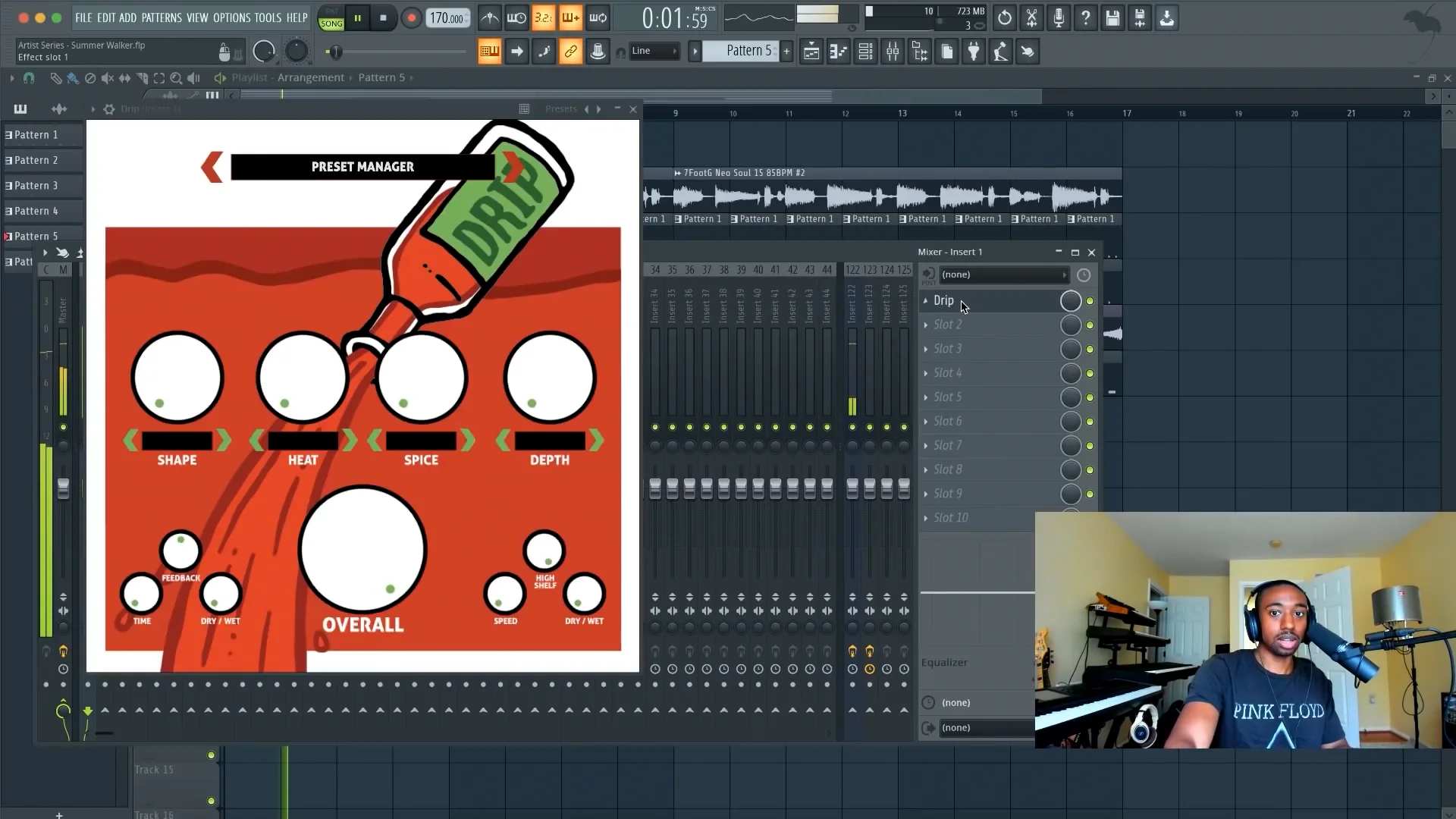The height and width of the screenshot is (819, 1456).
Task: Open mixer input (none) dropdown
Action: pos(1003,275)
